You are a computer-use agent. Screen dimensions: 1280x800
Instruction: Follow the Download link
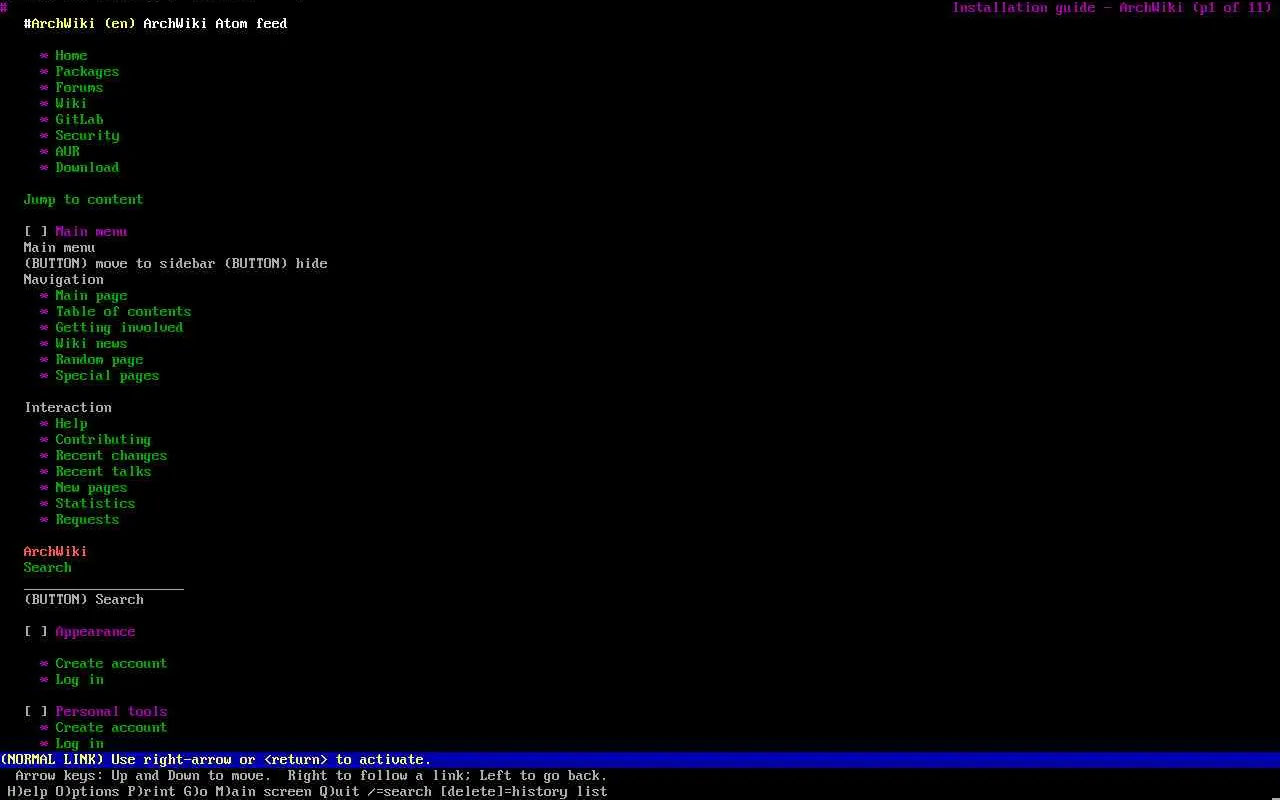[x=87, y=167]
